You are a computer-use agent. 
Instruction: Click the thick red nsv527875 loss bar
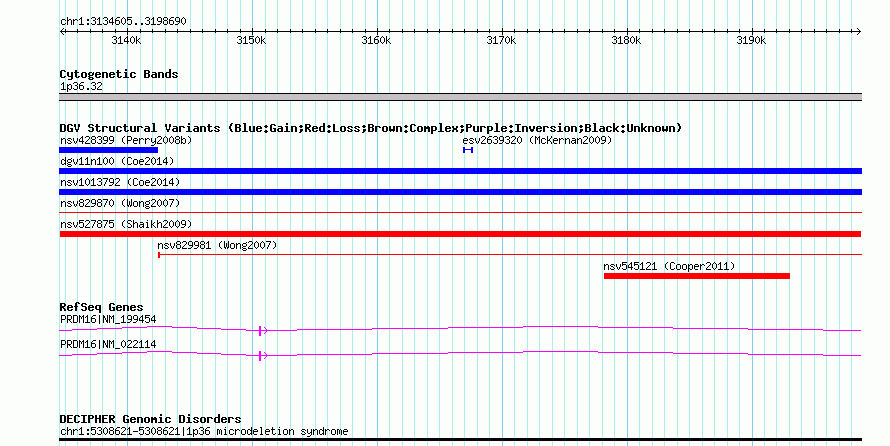pos(460,234)
